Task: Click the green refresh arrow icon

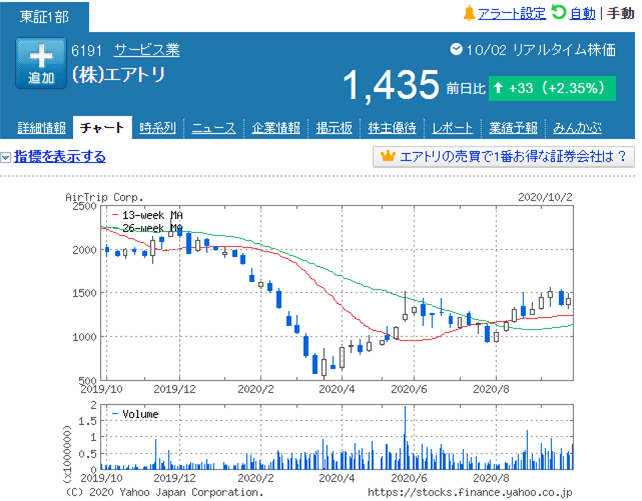Action: coord(558,12)
